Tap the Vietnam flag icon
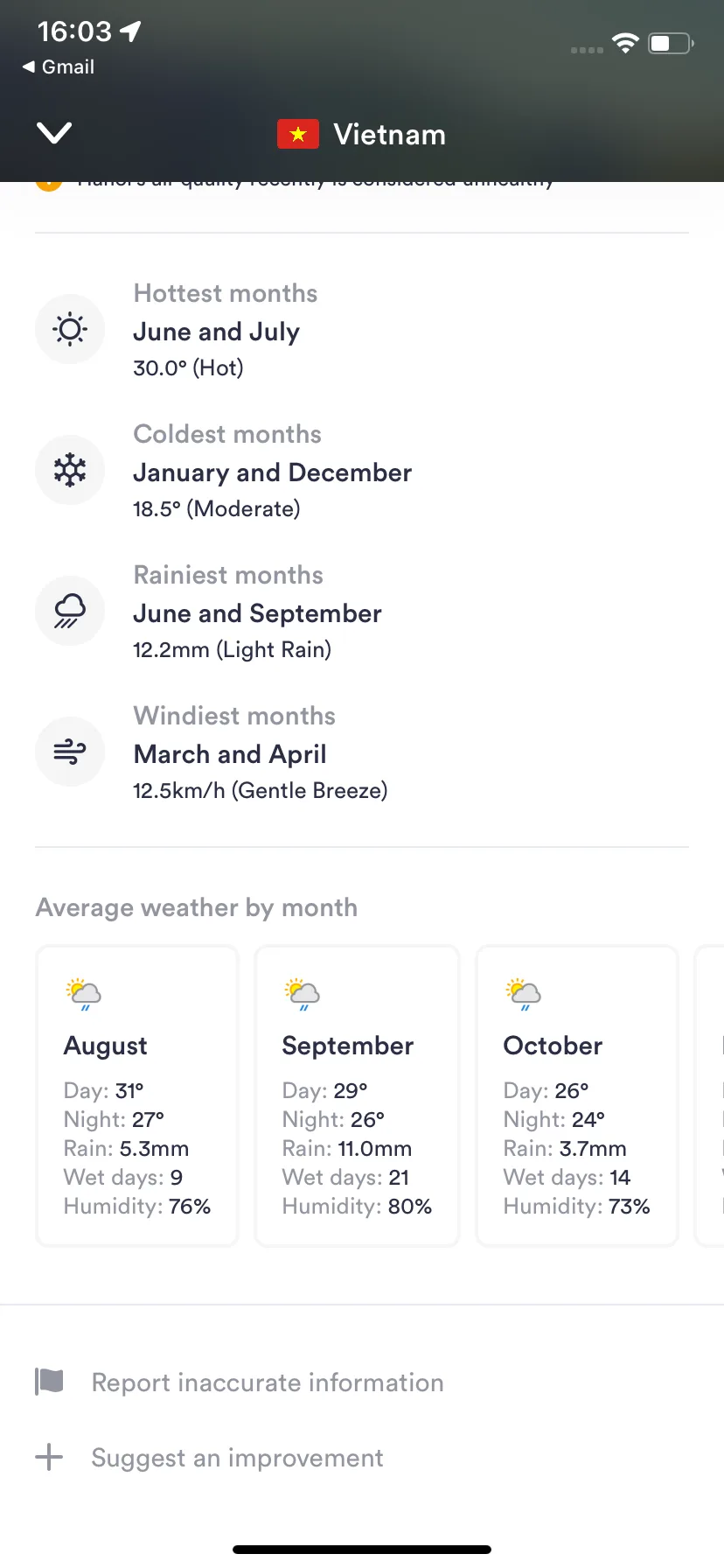The image size is (724, 1568). (298, 134)
